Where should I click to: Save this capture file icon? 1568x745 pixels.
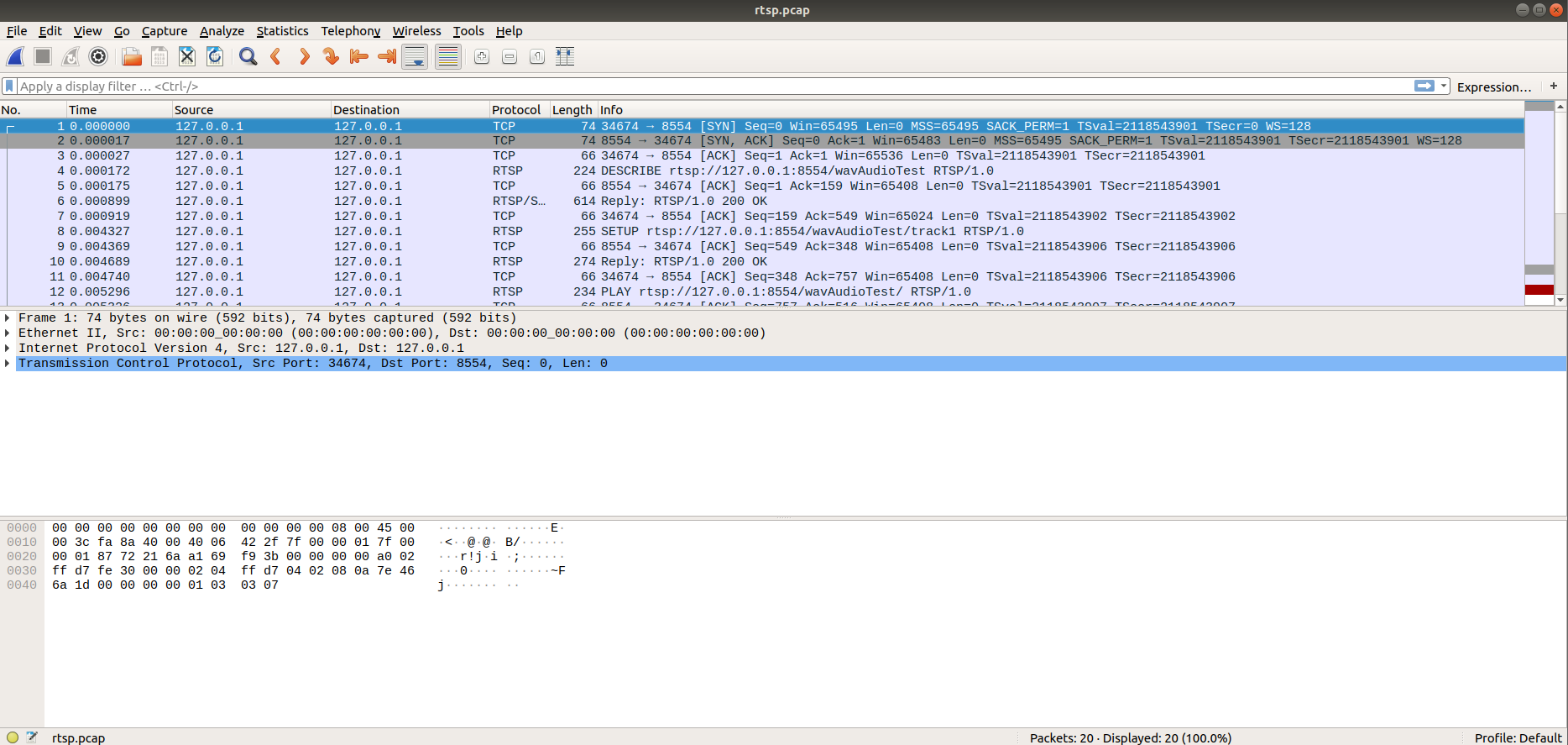pyautogui.click(x=159, y=57)
